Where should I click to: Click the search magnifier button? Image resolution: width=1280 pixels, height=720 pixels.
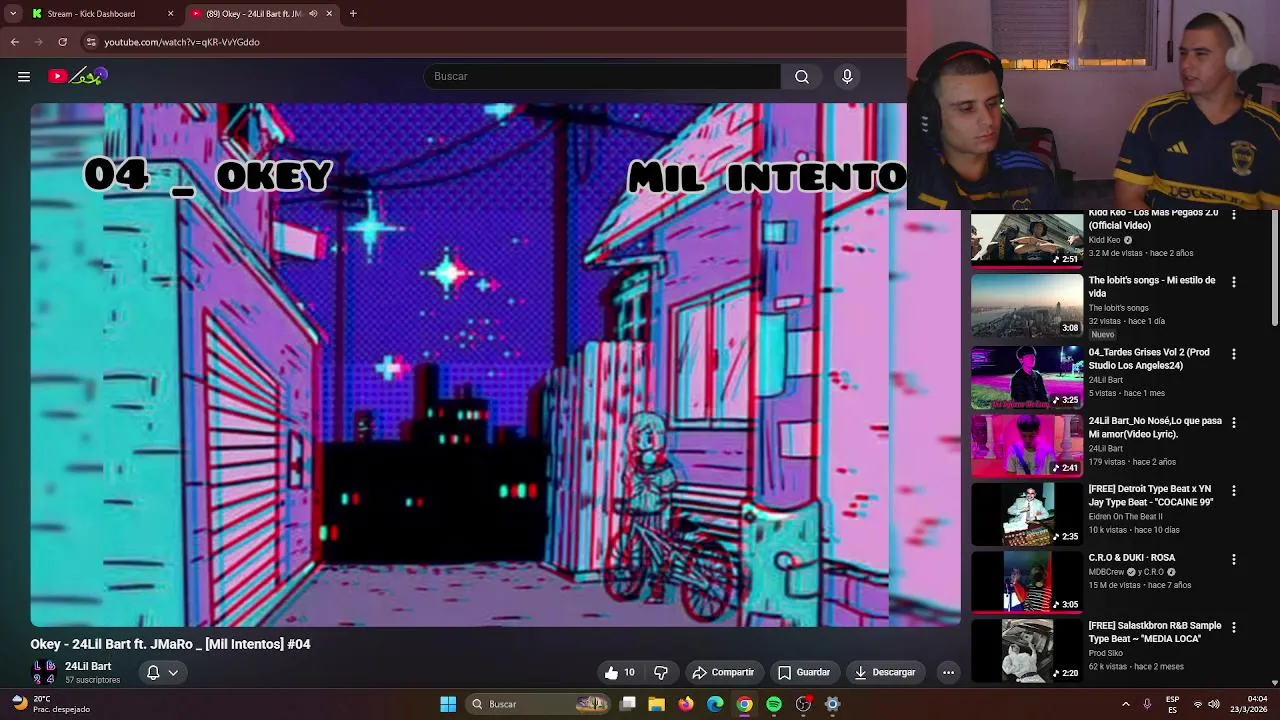pyautogui.click(x=802, y=76)
